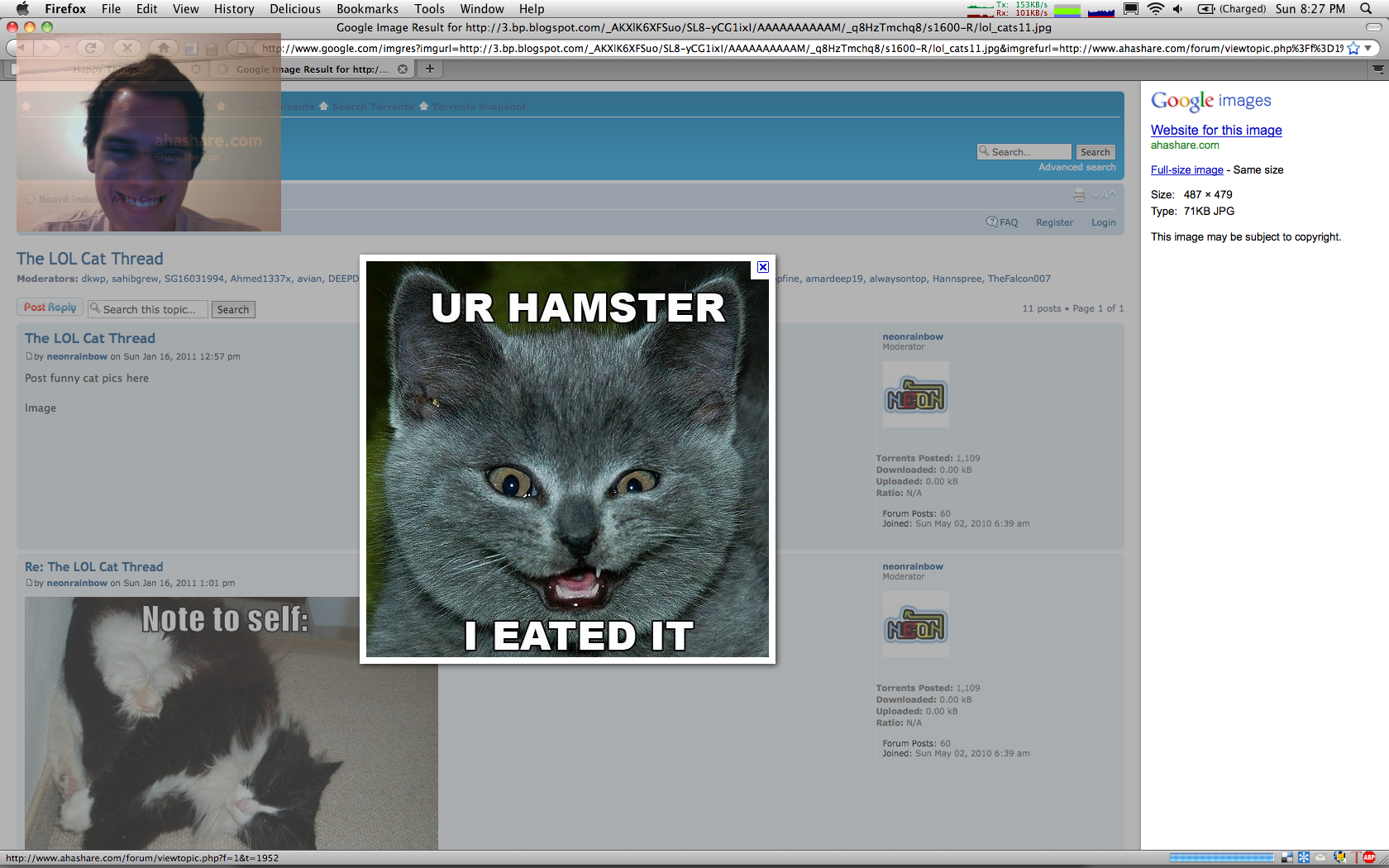Open a new tab with plus button

(429, 69)
